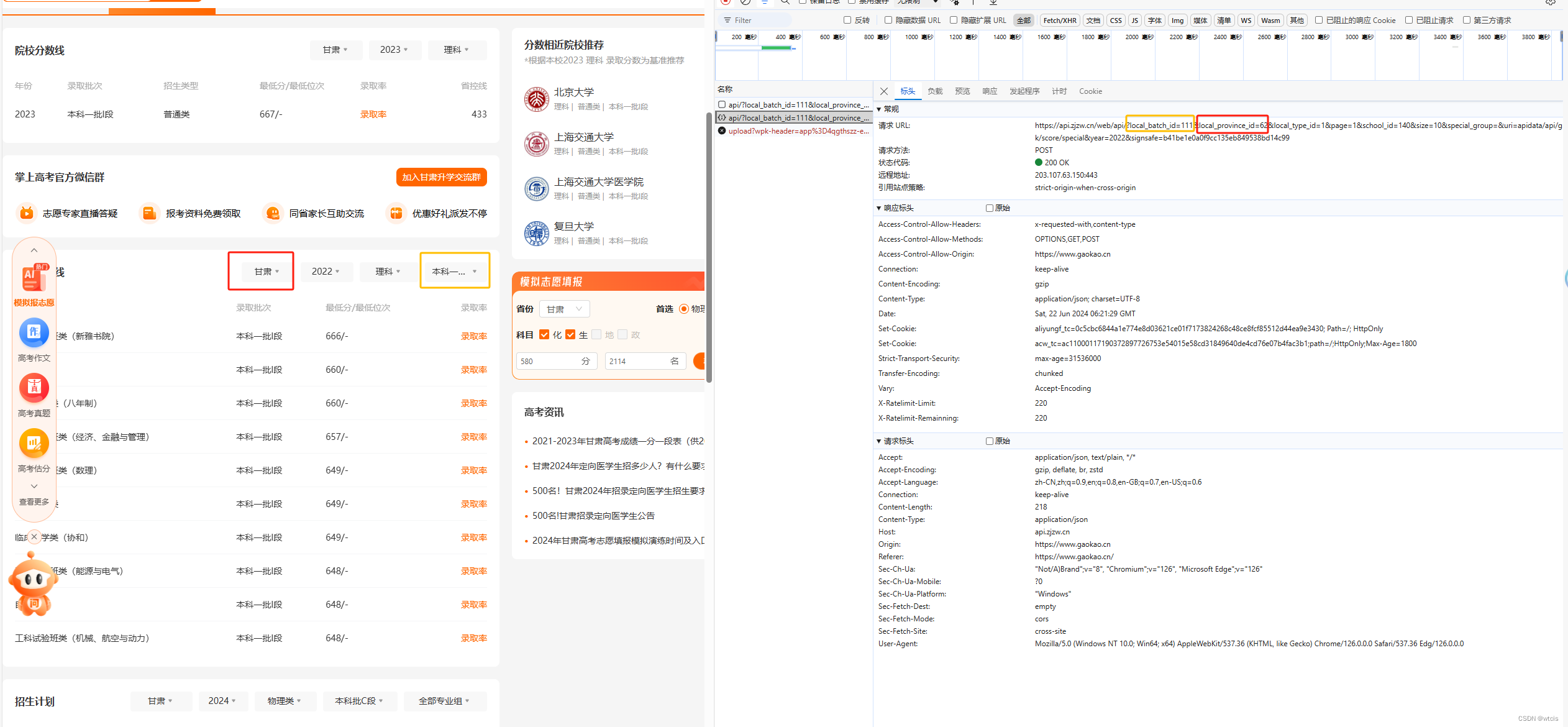This screenshot has height=727, width=1568.
Task: Open the 2023 year dropdown in 院校分数线
Action: [x=394, y=50]
